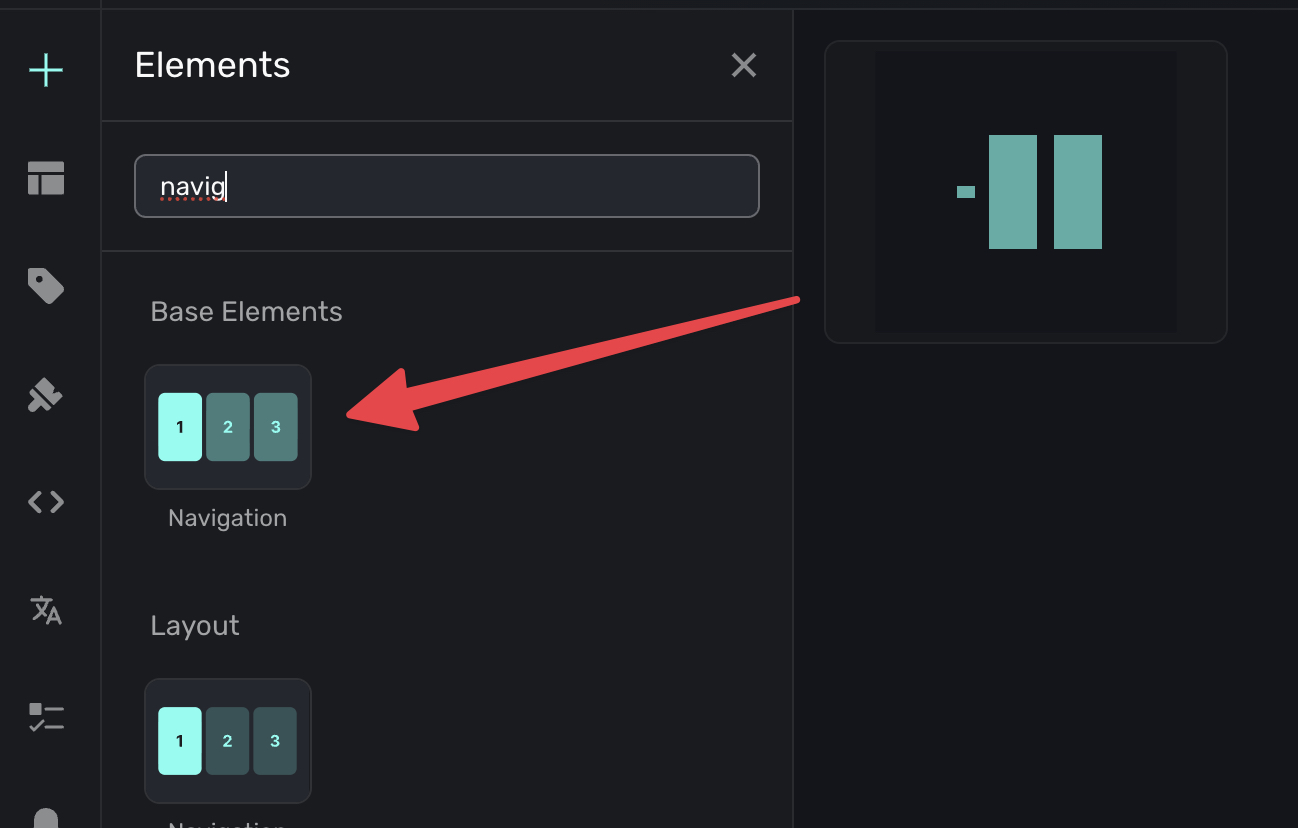Open the translation icon in sidebar

[x=46, y=609]
